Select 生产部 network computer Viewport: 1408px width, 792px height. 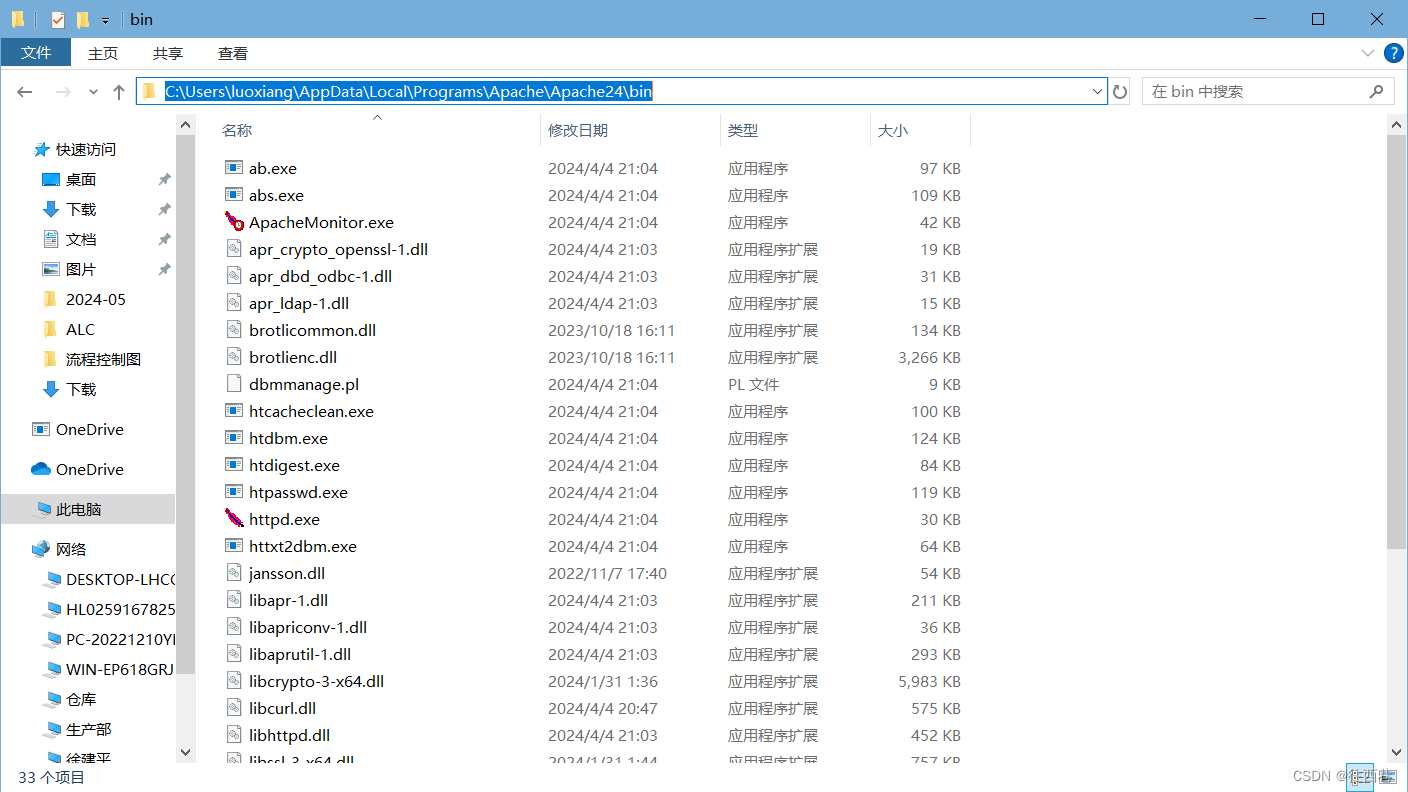tap(88, 729)
